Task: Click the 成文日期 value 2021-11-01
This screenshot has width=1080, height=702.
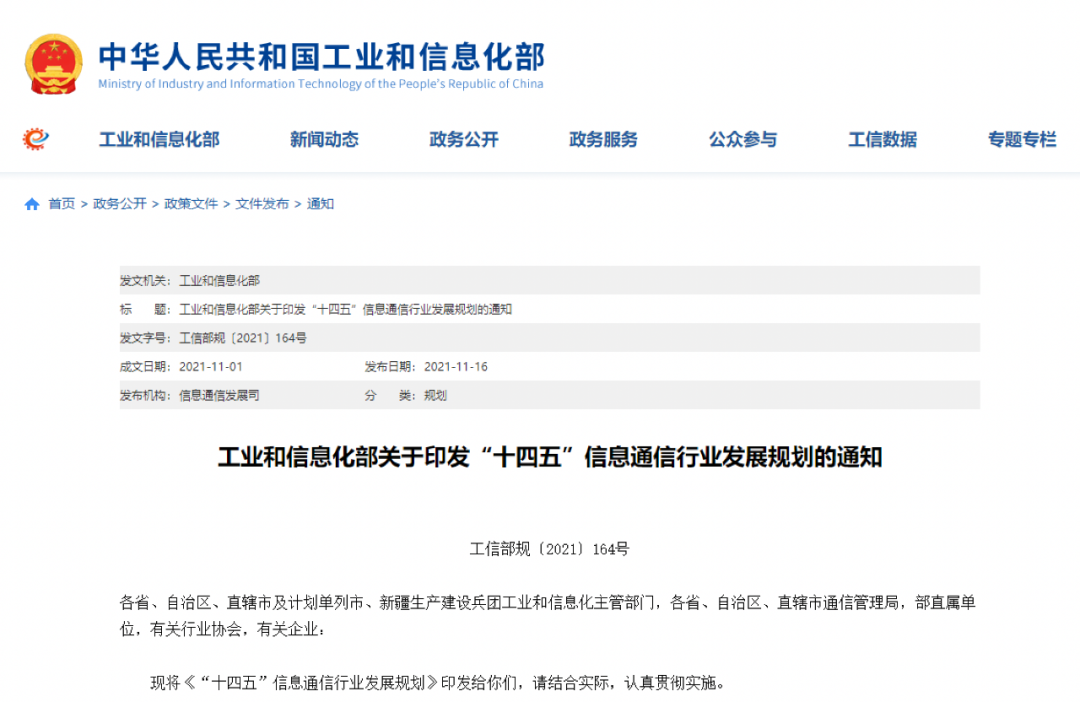Action: 211,367
